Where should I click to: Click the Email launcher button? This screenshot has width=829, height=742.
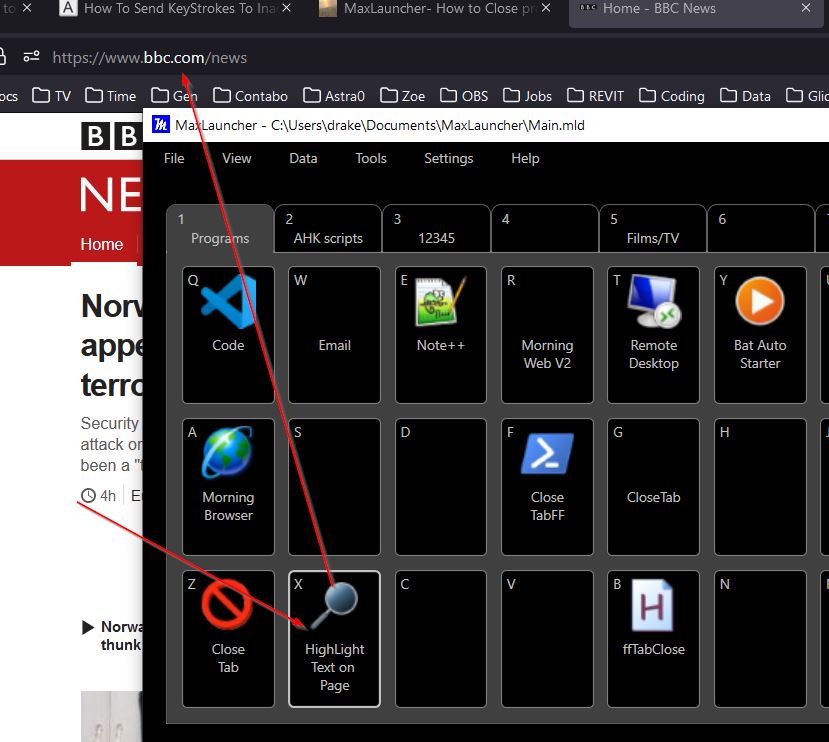(x=334, y=335)
